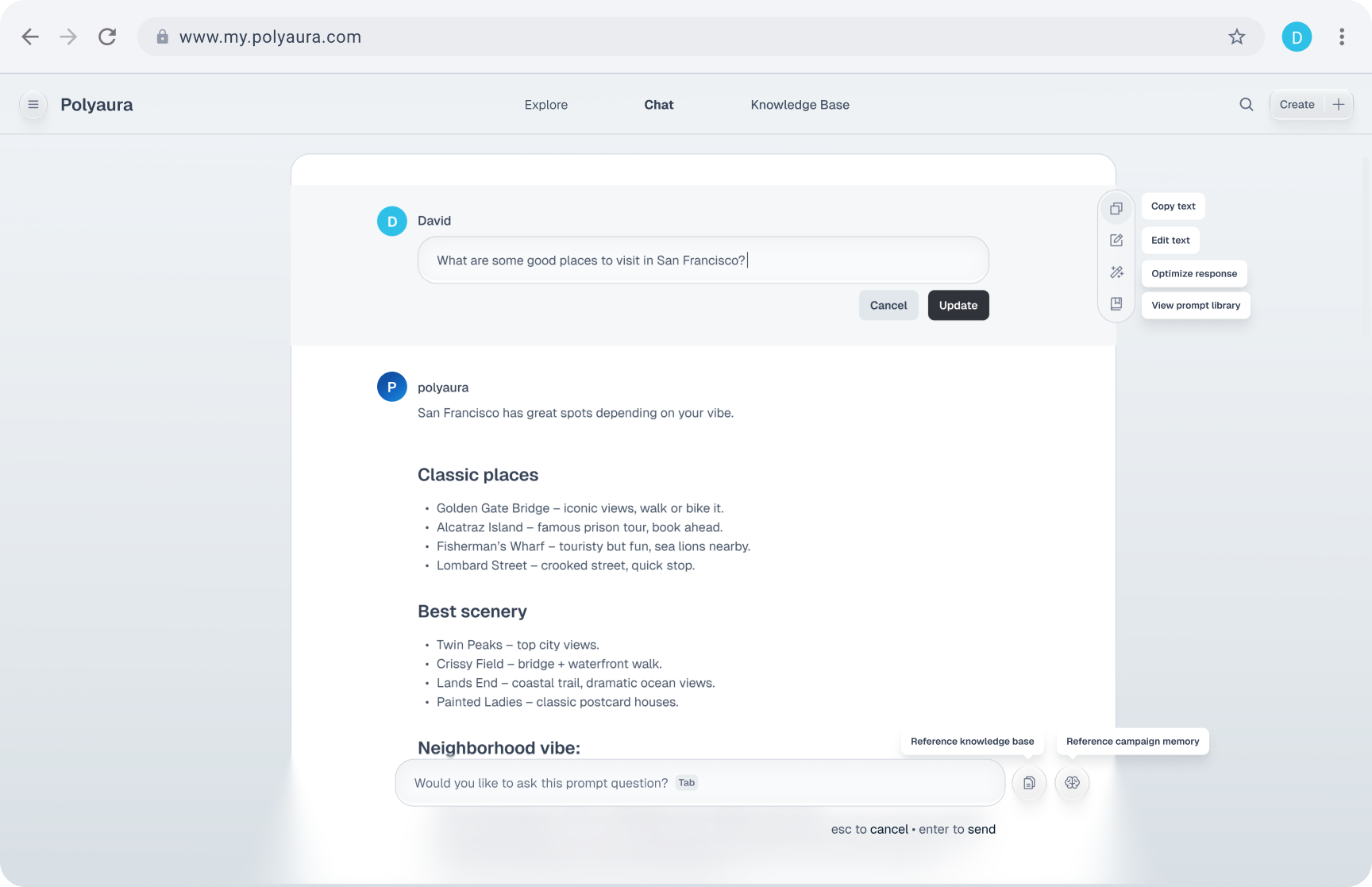The image size is (1372, 887).
Task: Click the polyaura P avatar
Action: pyautogui.click(x=392, y=387)
